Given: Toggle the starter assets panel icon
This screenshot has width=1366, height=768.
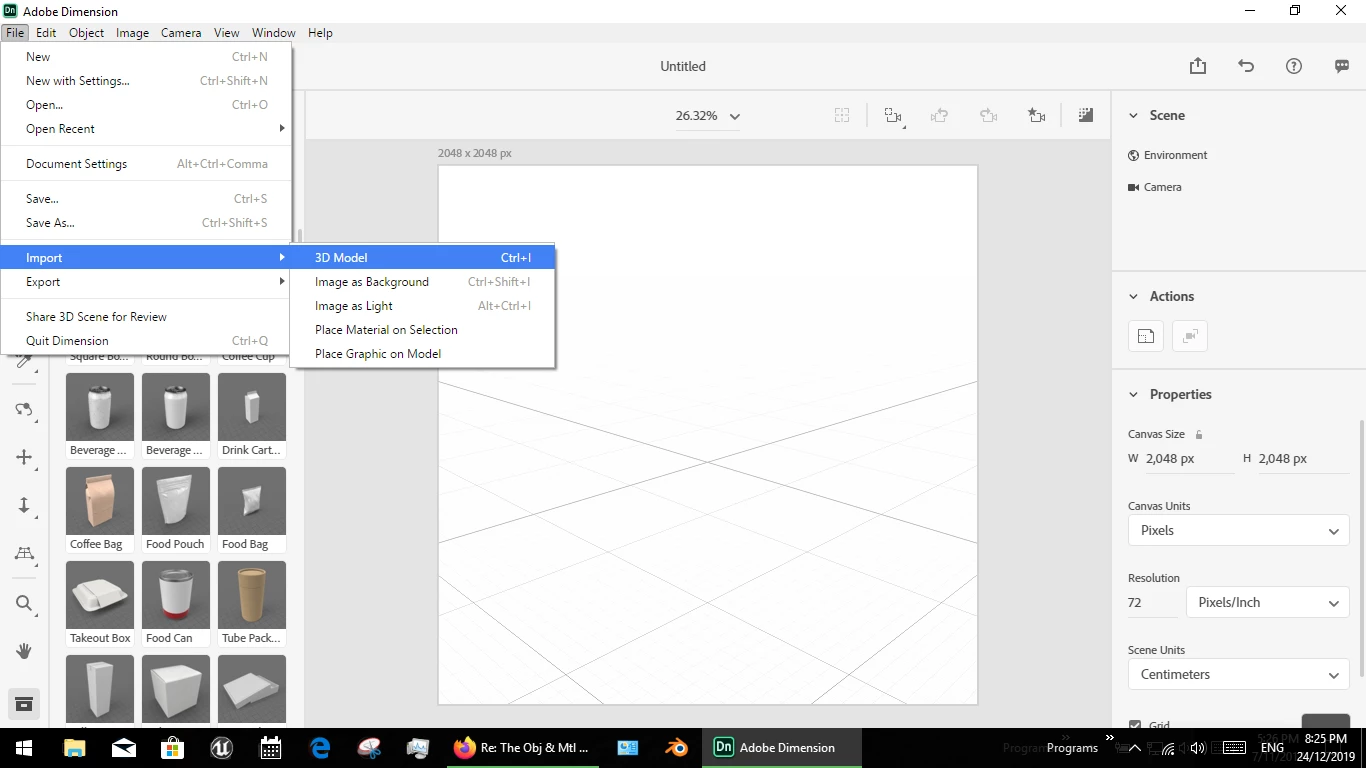Looking at the screenshot, I should (24, 704).
